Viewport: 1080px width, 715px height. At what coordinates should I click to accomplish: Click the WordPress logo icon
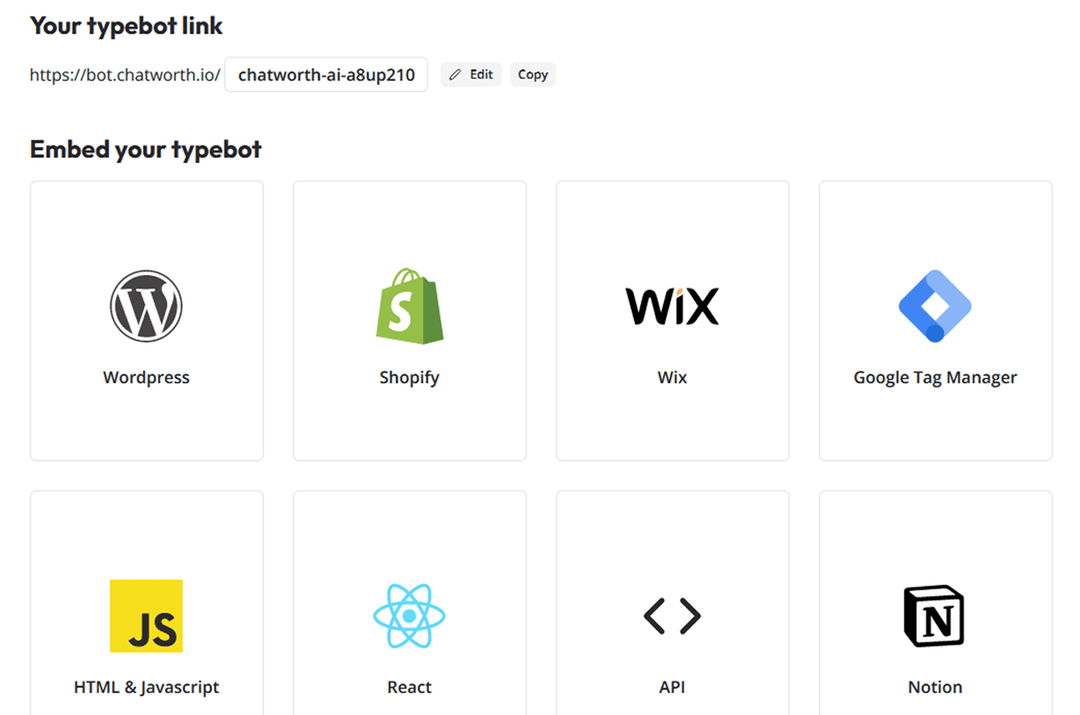146,306
